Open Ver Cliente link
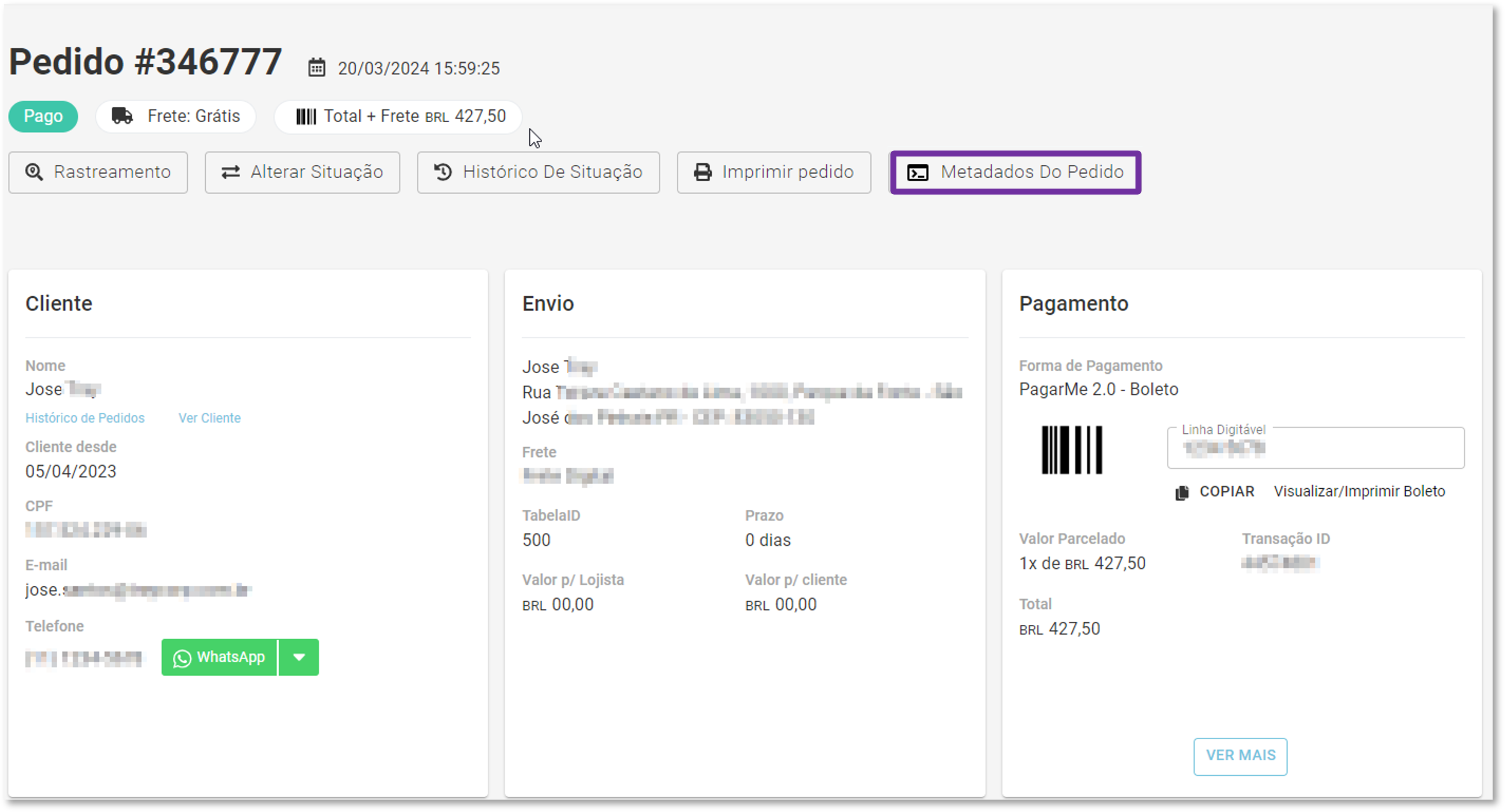Viewport: 1505px width, 812px height. click(209, 418)
